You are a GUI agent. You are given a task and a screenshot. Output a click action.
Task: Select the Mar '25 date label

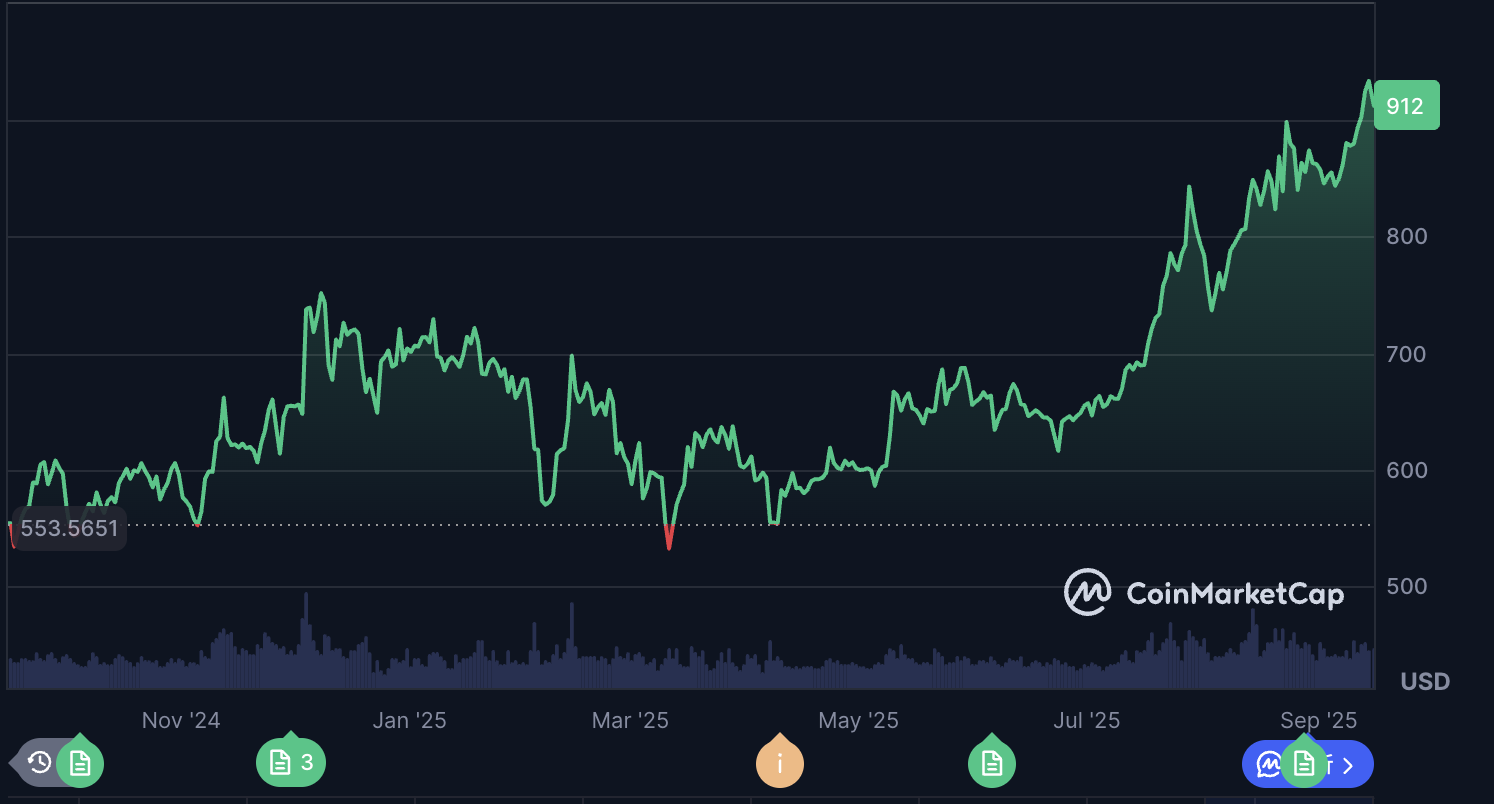630,720
